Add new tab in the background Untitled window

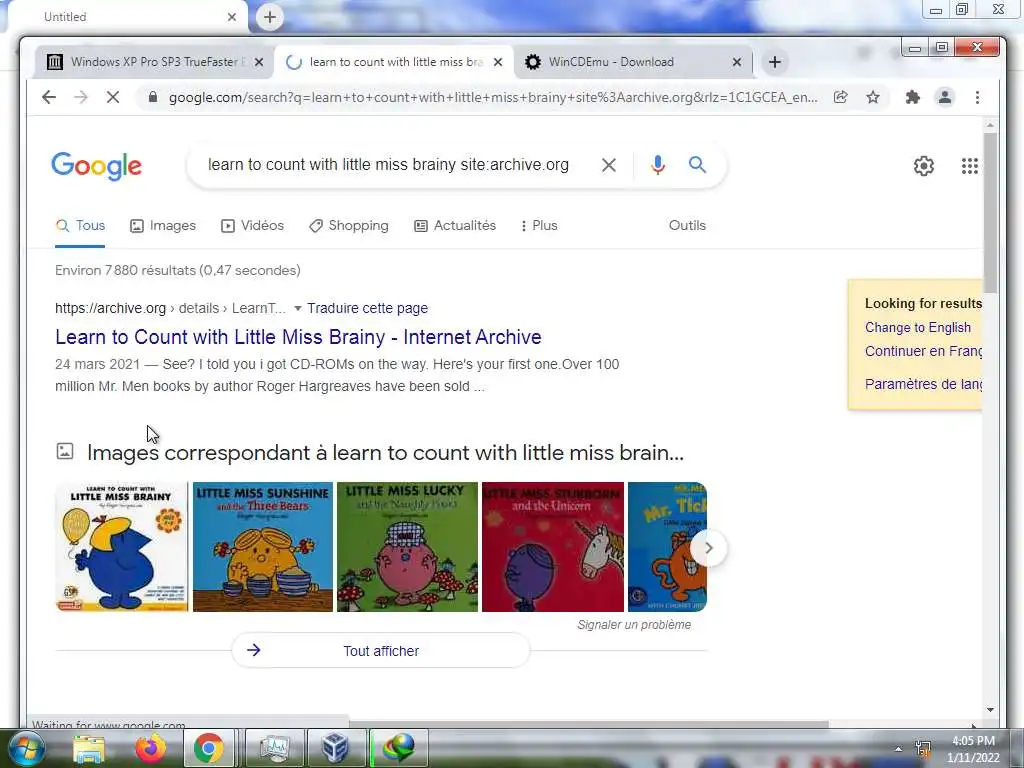coord(270,17)
